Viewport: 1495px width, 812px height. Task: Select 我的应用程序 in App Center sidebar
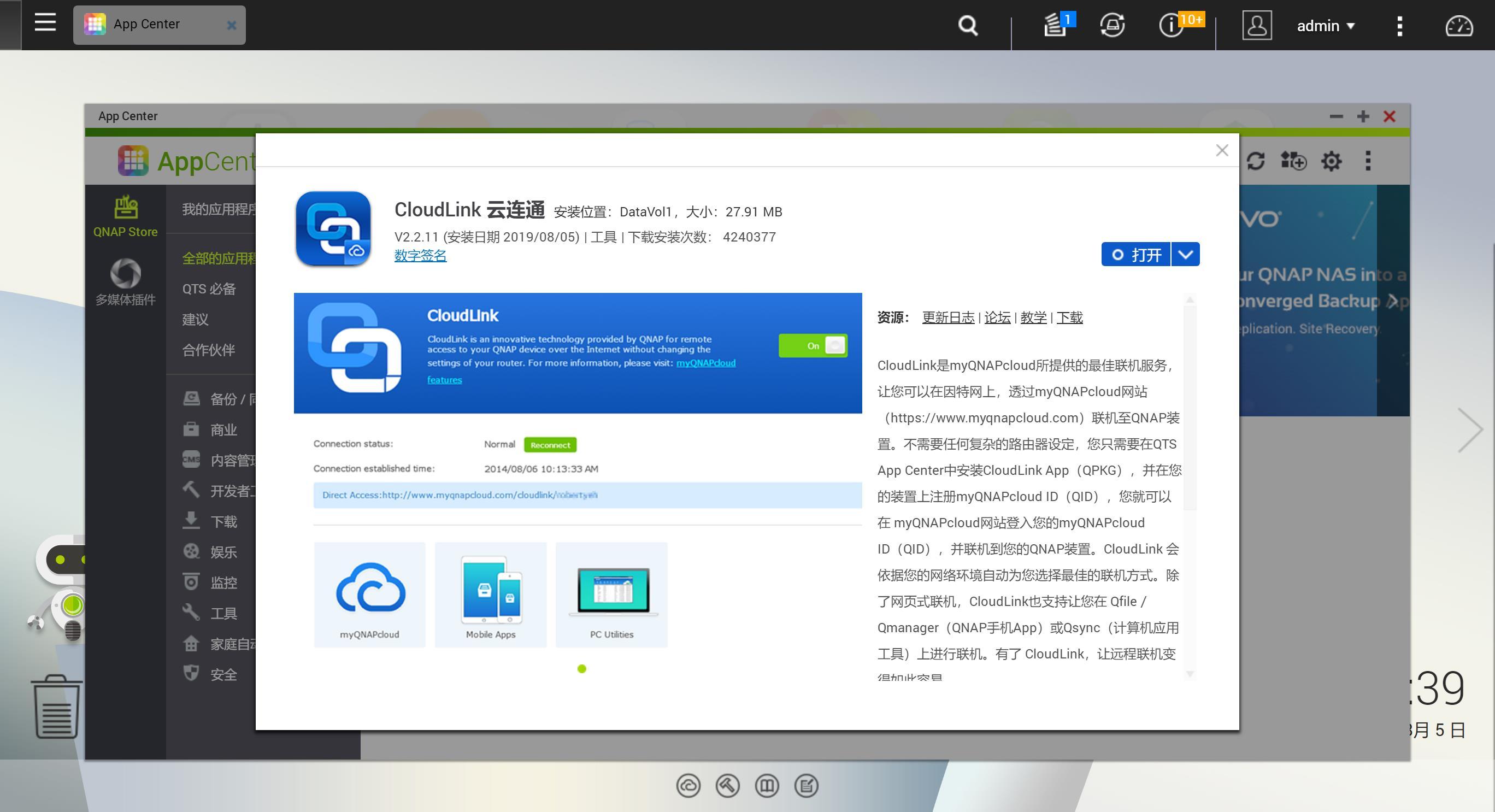coord(219,209)
